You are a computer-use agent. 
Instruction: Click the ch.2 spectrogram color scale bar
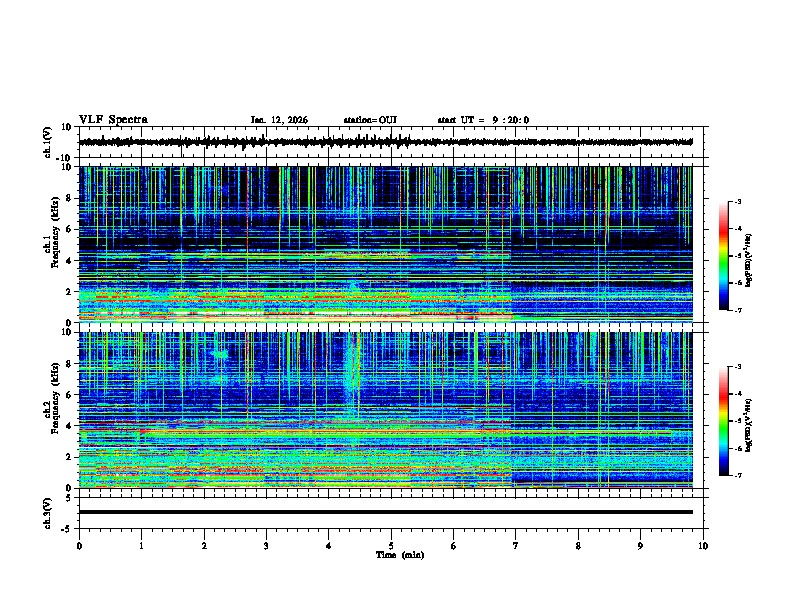pyautogui.click(x=724, y=421)
